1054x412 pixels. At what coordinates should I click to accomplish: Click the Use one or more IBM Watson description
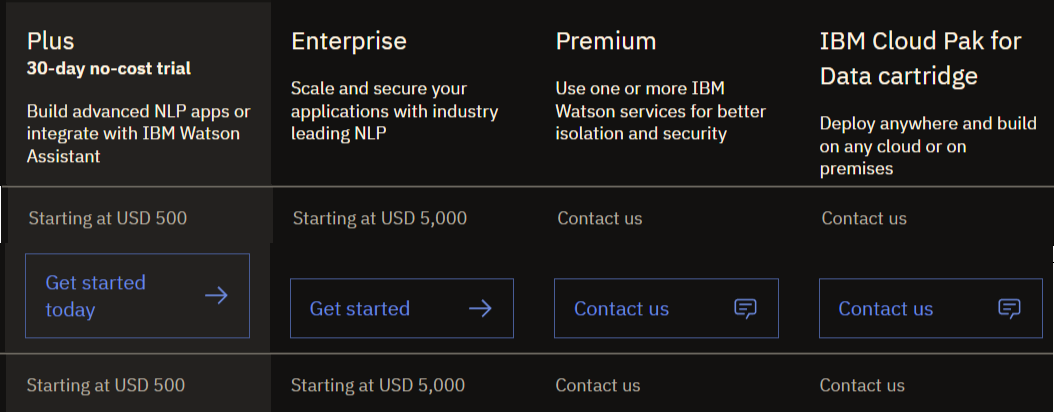point(661,111)
